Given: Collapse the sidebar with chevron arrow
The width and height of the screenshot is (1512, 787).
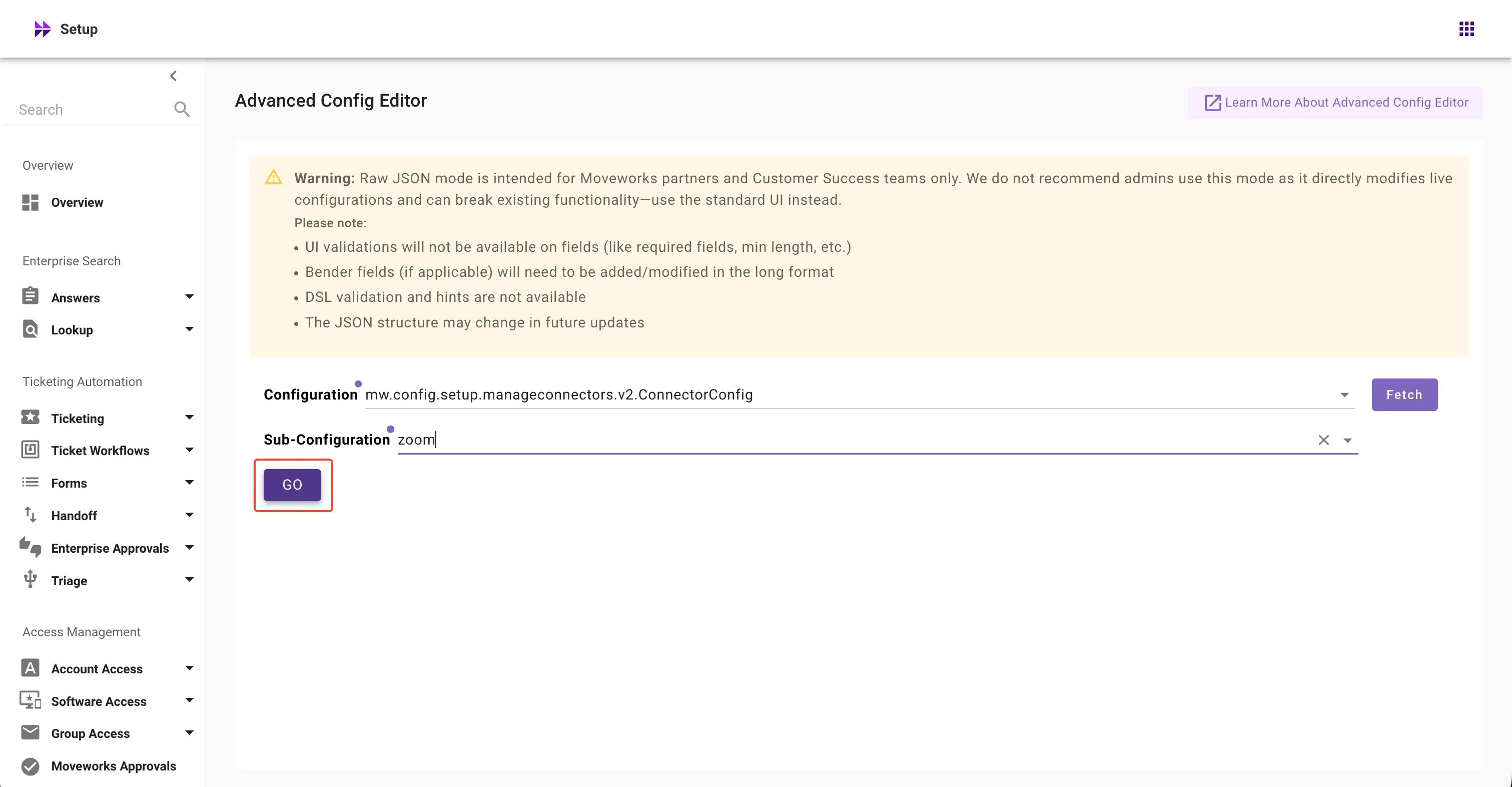Looking at the screenshot, I should click(173, 76).
